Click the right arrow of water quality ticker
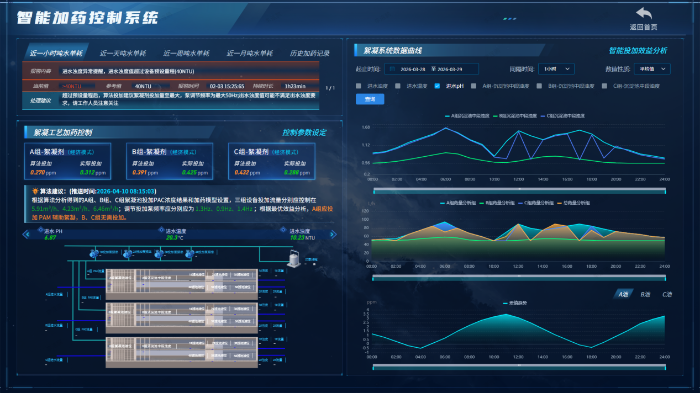This screenshot has height=393, width=700. (x=333, y=234)
